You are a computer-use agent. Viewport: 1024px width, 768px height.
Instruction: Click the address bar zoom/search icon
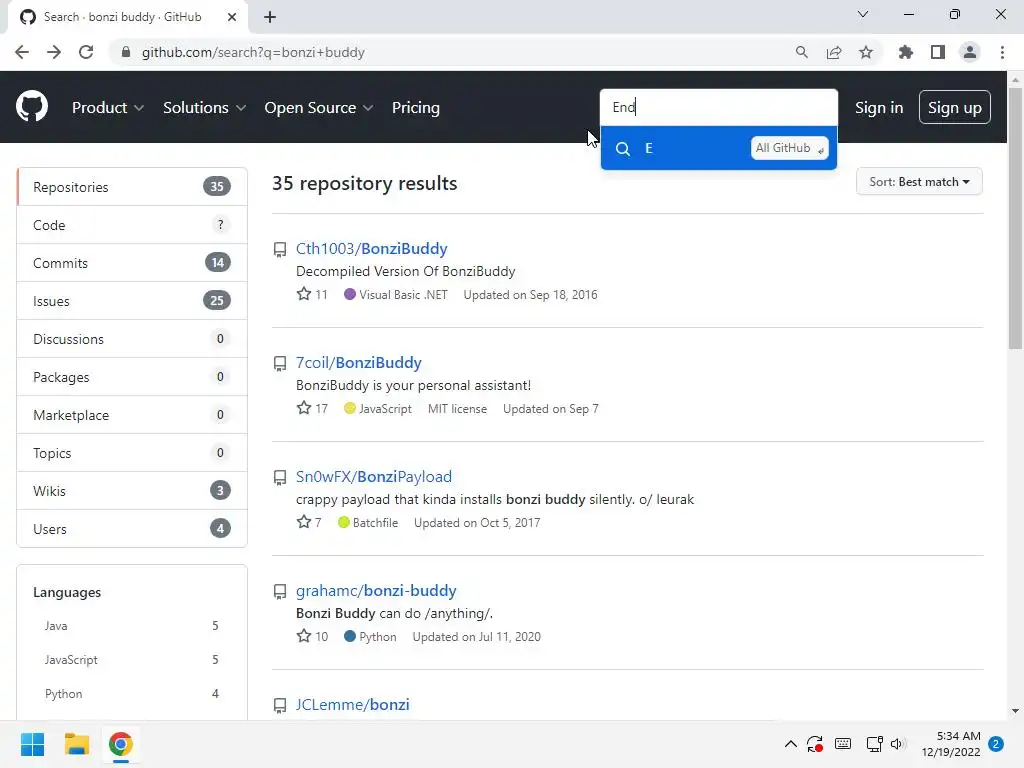801,52
